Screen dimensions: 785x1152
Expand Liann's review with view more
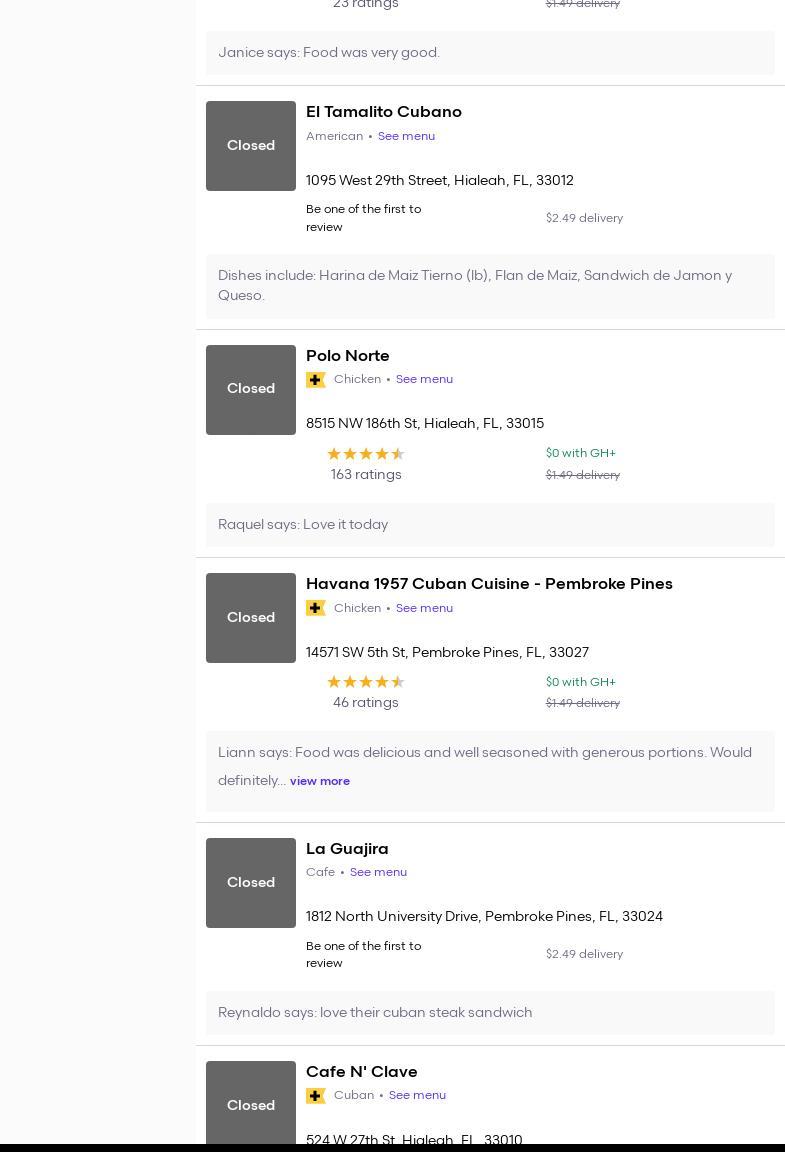tap(320, 781)
